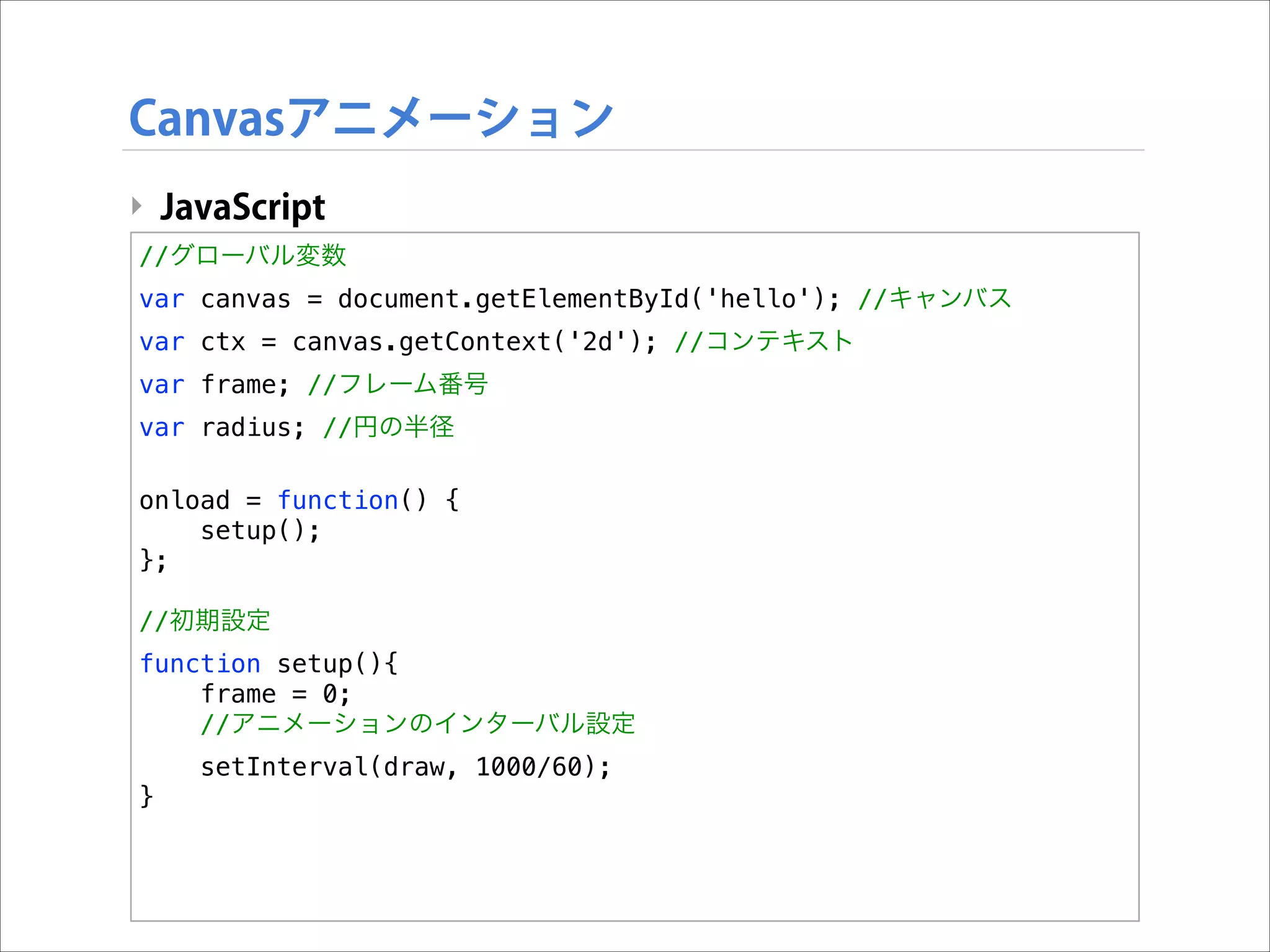Click the indented 'setup();' call

pyautogui.click(x=260, y=531)
